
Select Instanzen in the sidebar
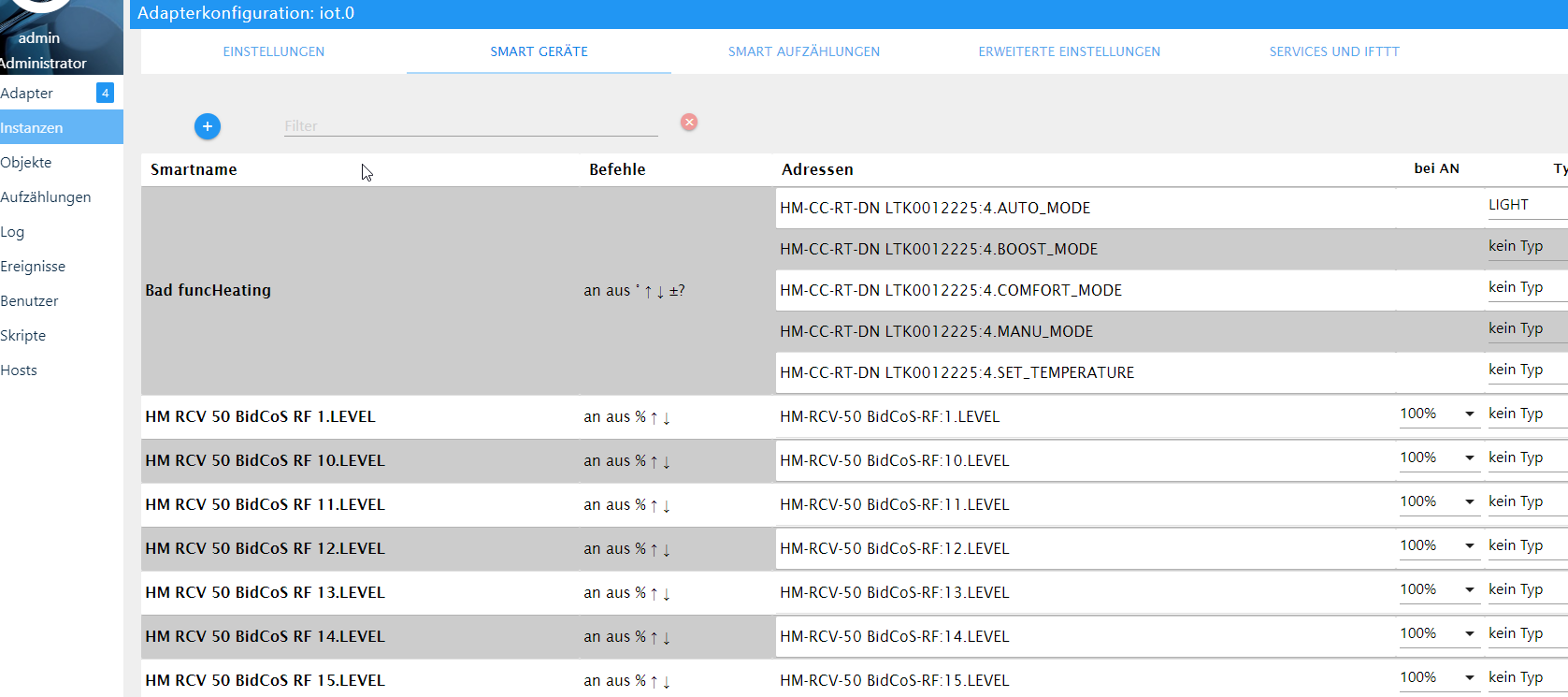tap(62, 127)
